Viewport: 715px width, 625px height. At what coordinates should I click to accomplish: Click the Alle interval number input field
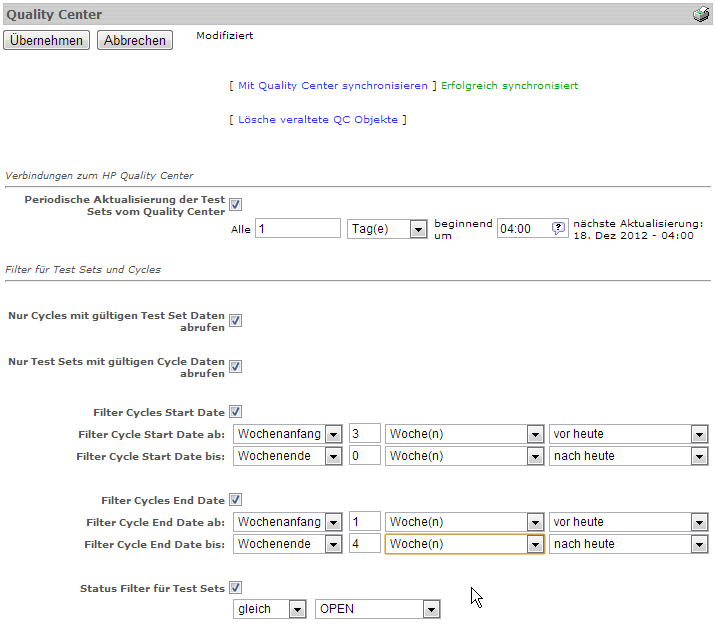point(298,229)
